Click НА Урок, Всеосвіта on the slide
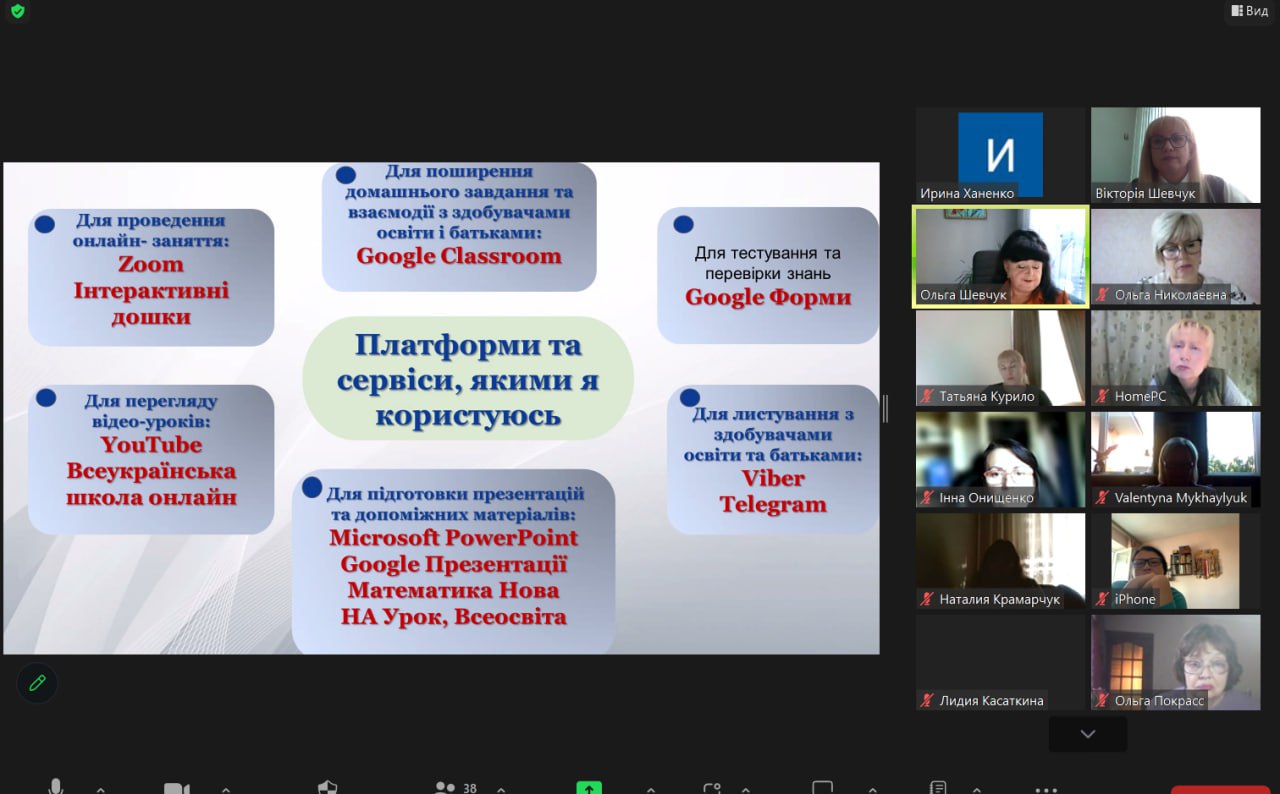The width and height of the screenshot is (1280, 794). pyautogui.click(x=454, y=617)
